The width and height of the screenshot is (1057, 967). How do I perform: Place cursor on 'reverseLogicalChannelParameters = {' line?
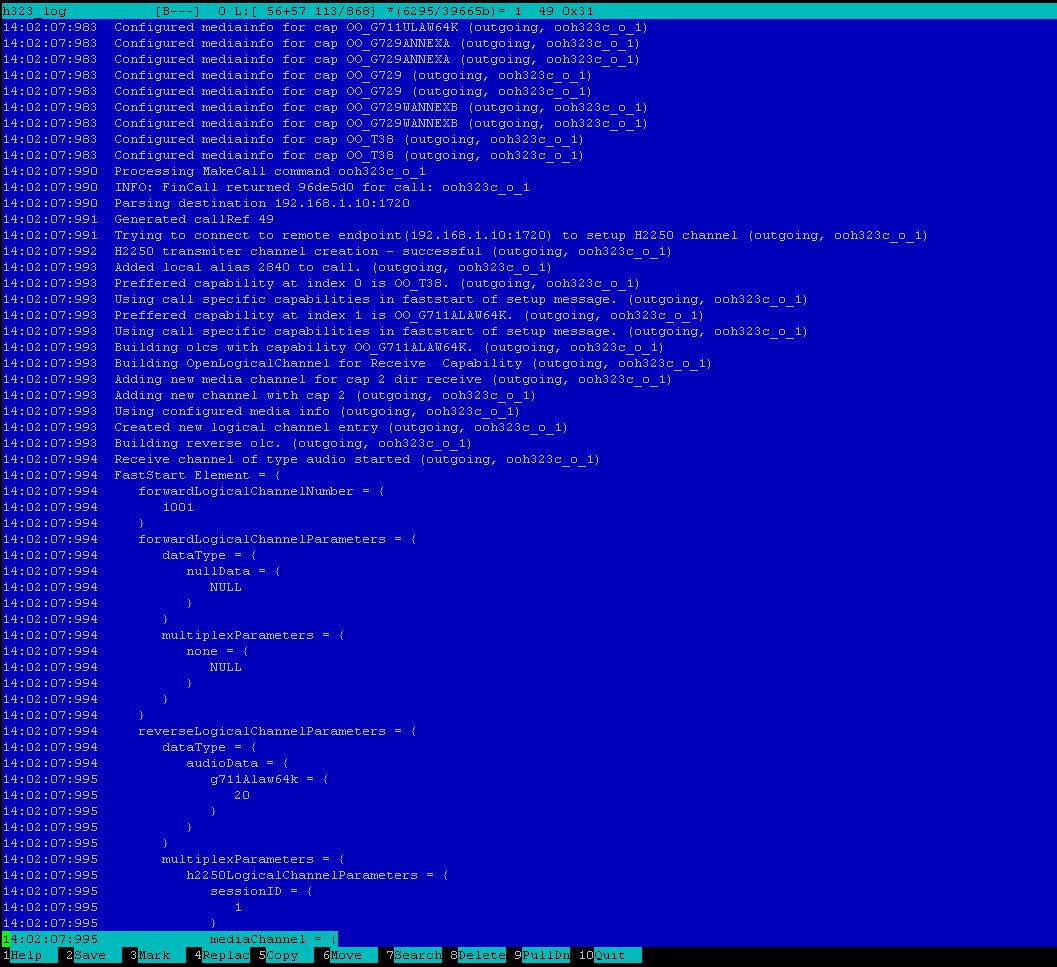pyautogui.click(x=277, y=731)
